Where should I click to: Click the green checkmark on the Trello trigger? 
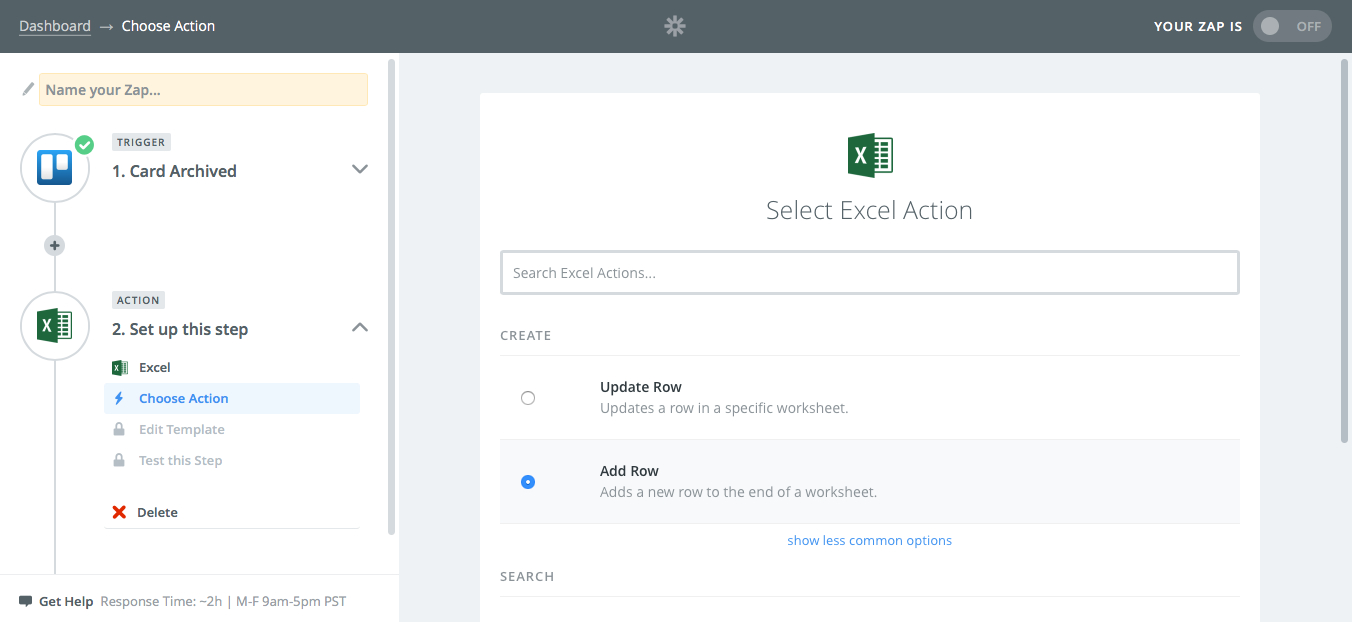pos(84,145)
